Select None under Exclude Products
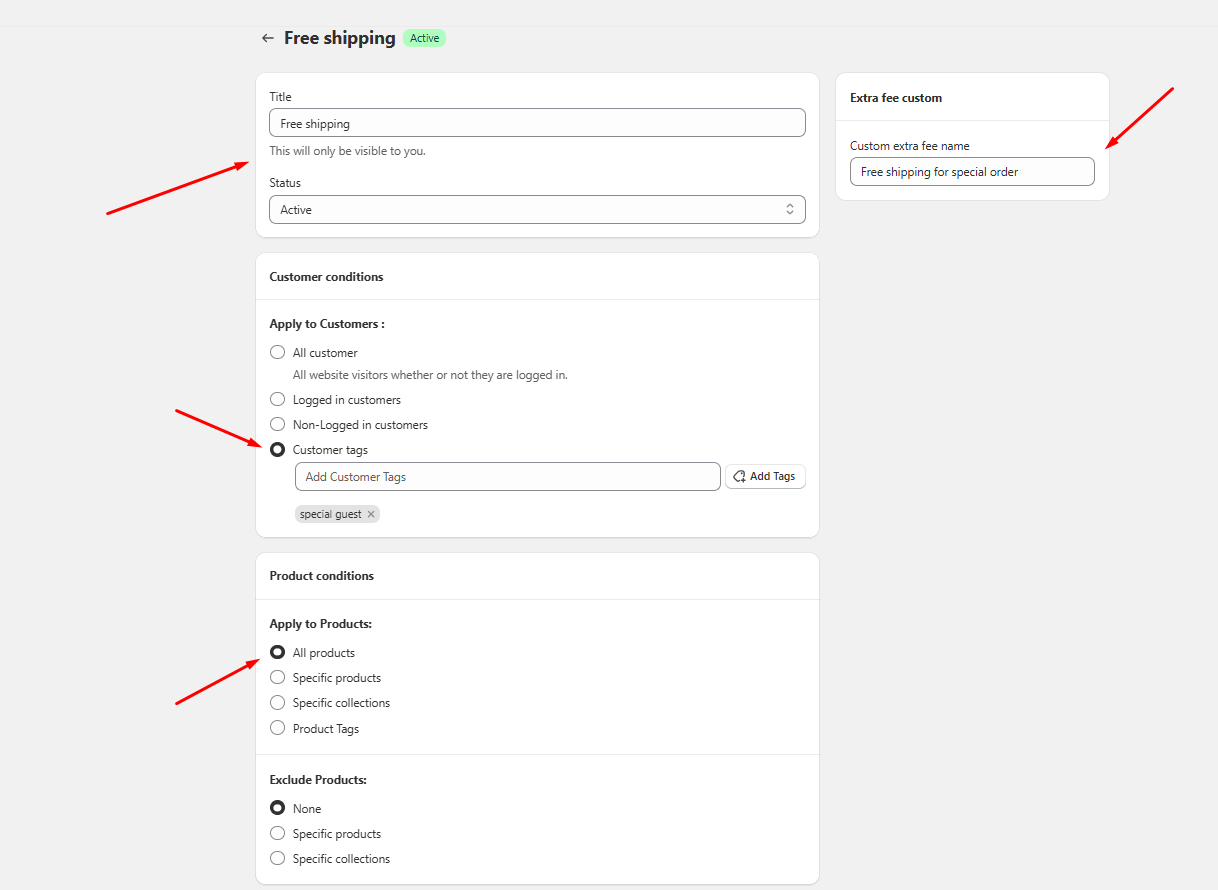Screen dimensions: 1218x890 (x=278, y=809)
